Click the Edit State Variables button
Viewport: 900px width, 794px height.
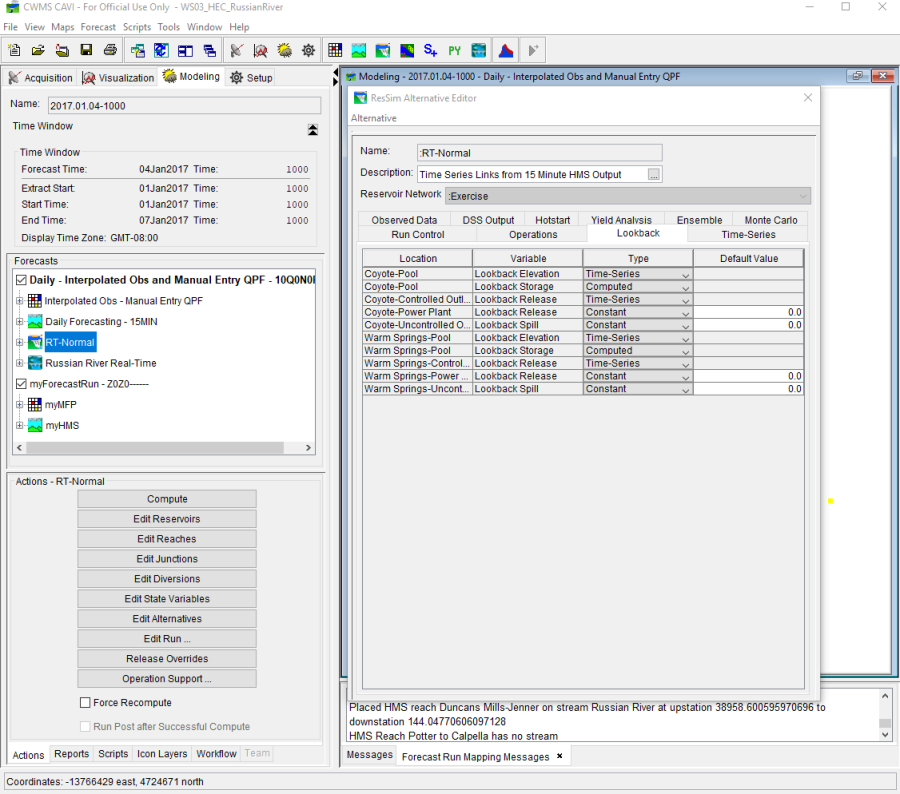167,598
